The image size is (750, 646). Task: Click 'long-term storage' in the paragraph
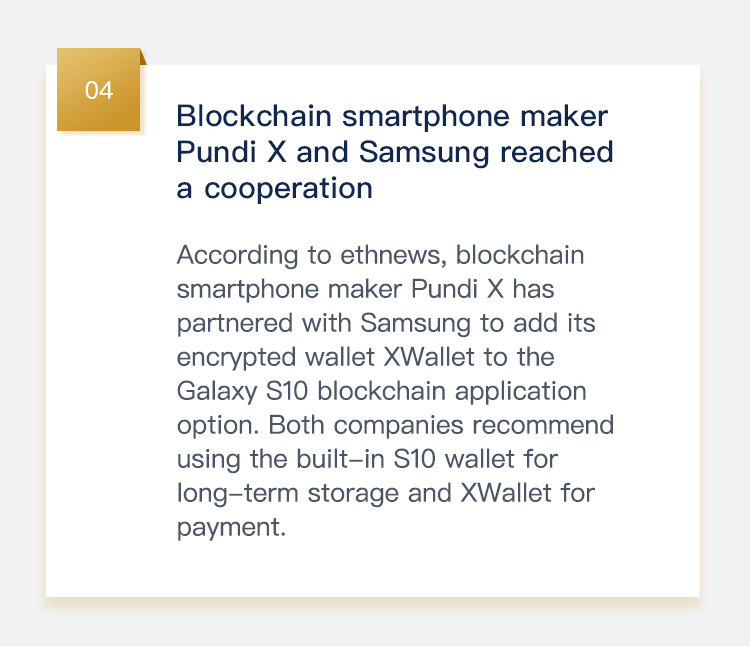coord(287,493)
